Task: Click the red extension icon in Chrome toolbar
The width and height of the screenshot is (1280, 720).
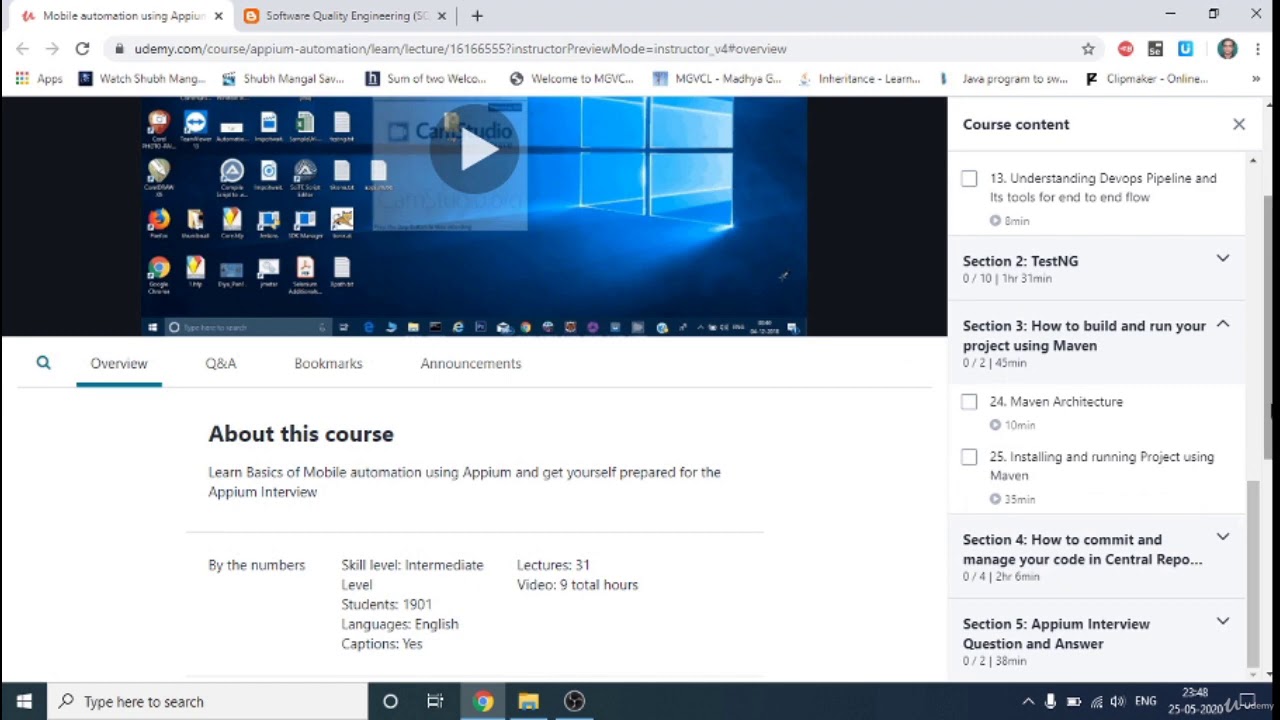Action: pos(1126,48)
